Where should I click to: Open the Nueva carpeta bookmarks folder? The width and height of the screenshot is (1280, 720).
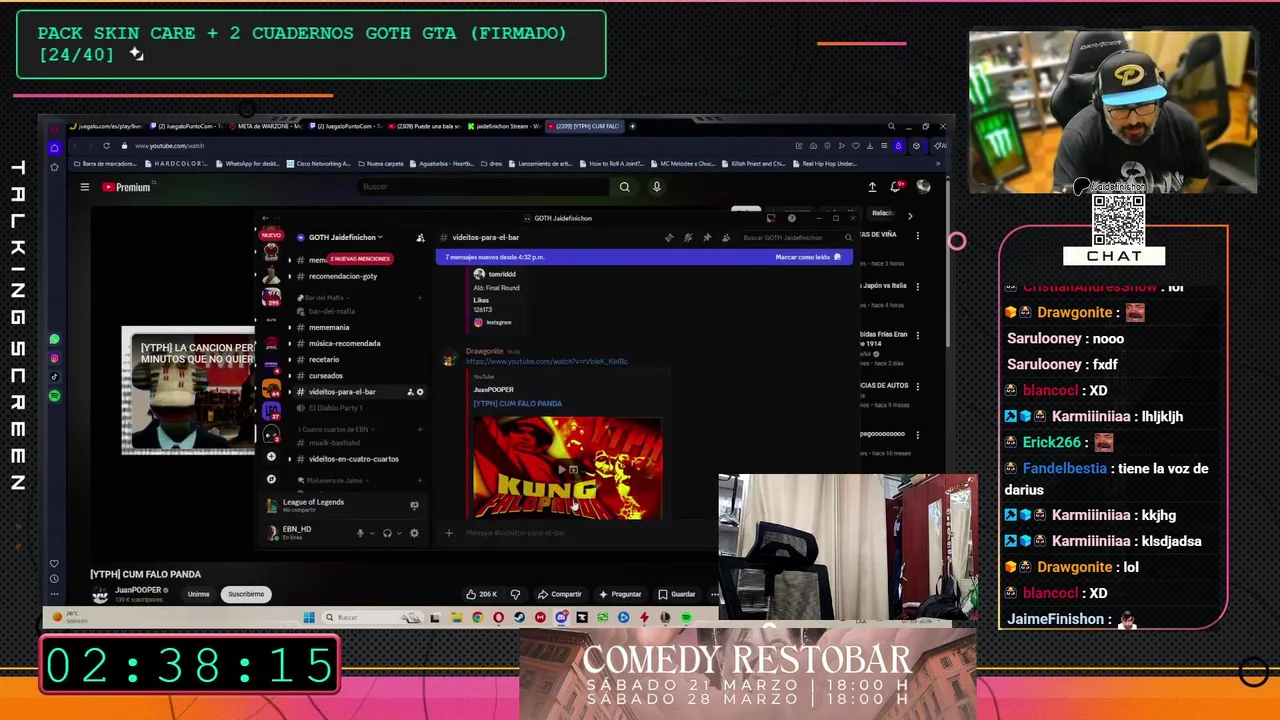[x=381, y=164]
